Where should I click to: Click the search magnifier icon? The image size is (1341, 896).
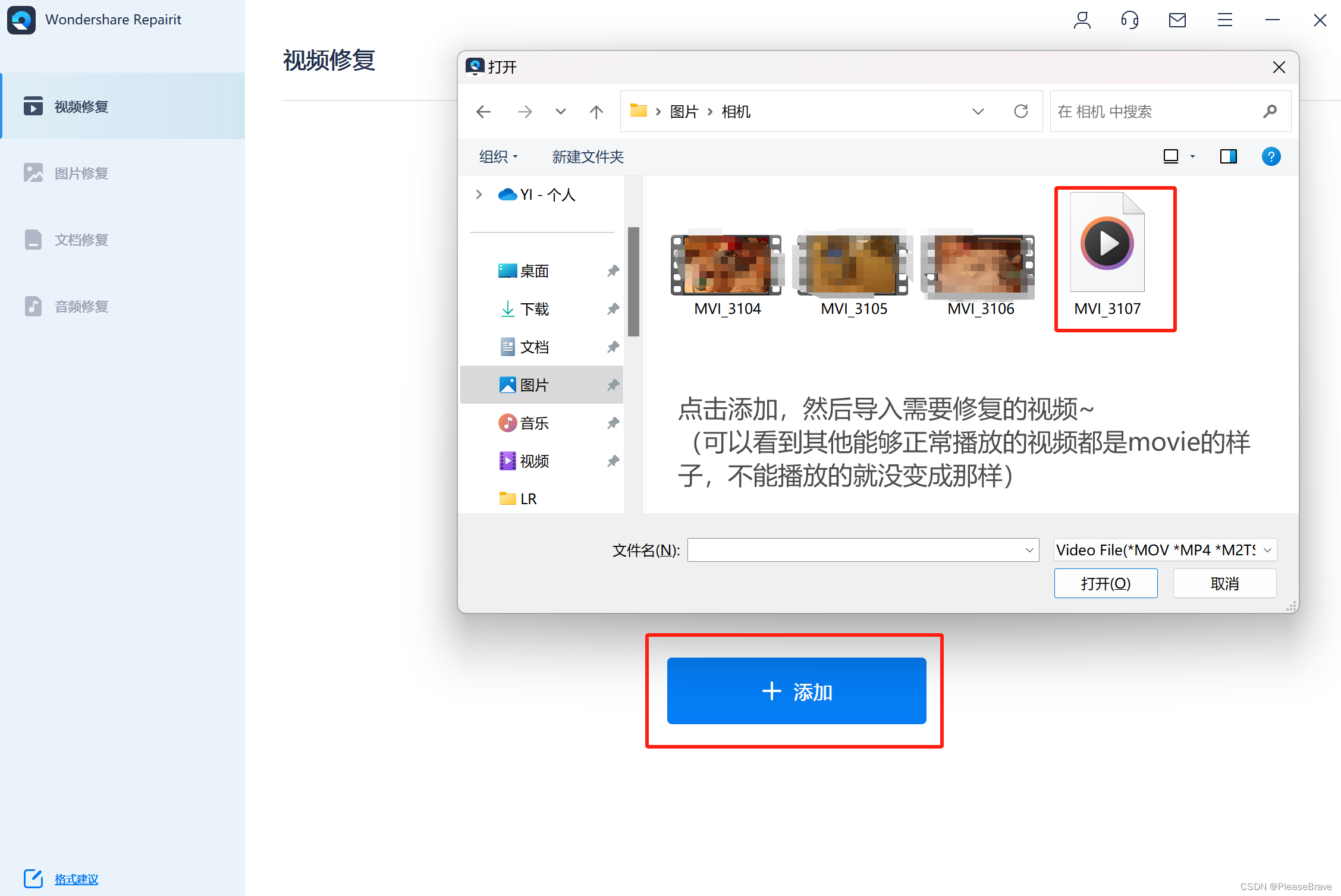1270,111
